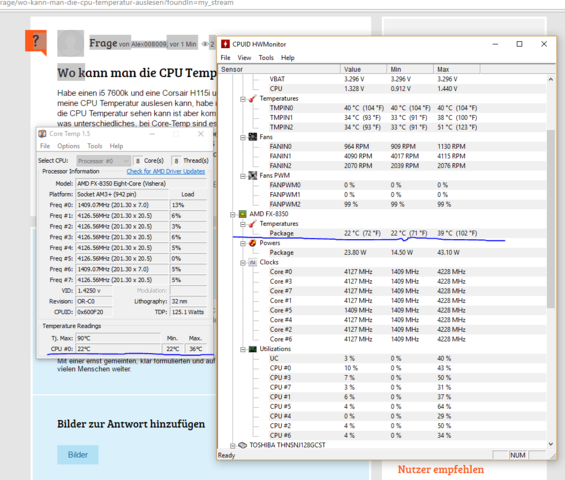Screen dimensions: 565x480
Task: Open HWMonitor Help menu
Action: pyautogui.click(x=288, y=58)
